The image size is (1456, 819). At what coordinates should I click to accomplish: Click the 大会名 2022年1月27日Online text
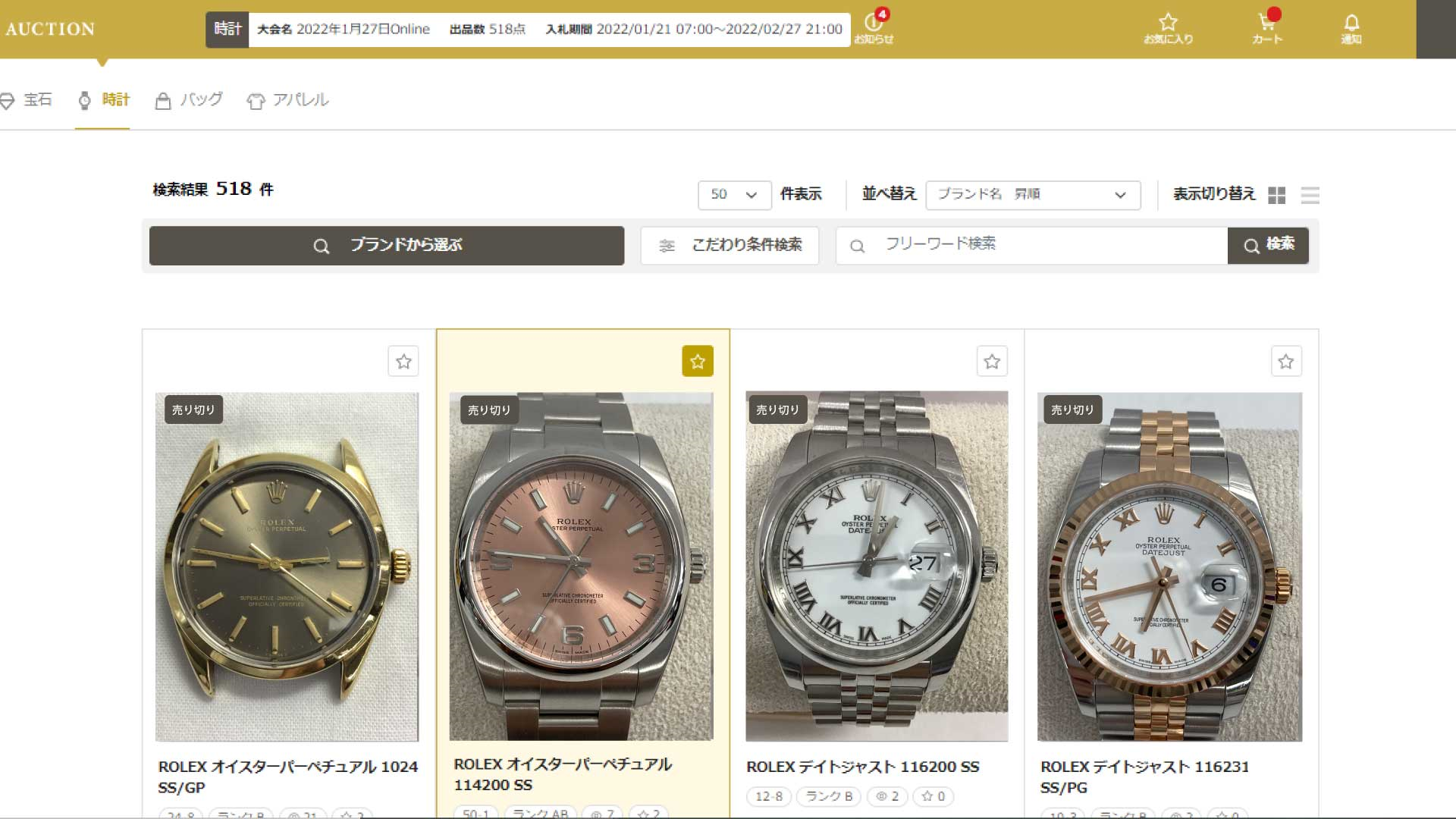[344, 29]
